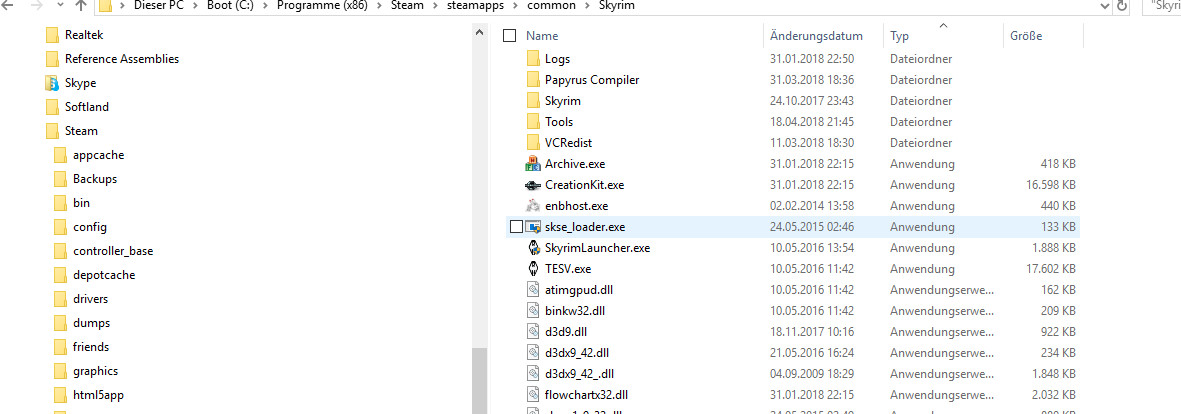Tick the checkbox next to skse_loader.exe

coord(515,227)
